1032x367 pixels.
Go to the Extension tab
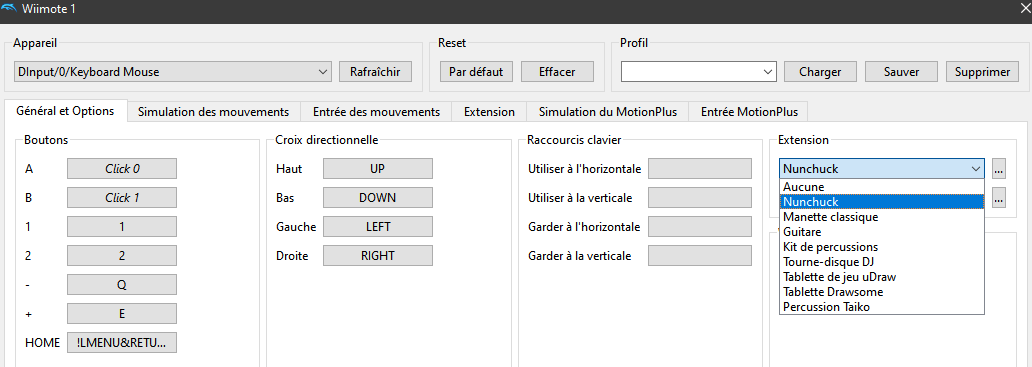point(489,112)
